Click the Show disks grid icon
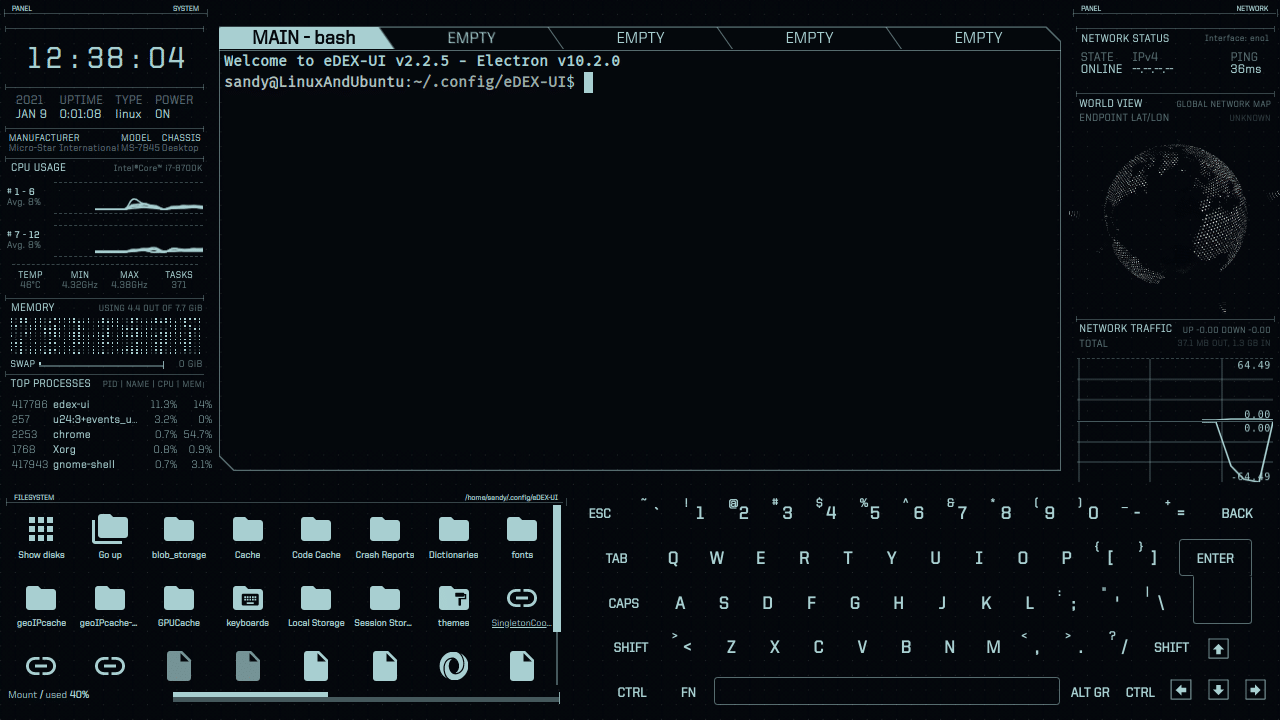The width and height of the screenshot is (1280, 720). pos(41,529)
